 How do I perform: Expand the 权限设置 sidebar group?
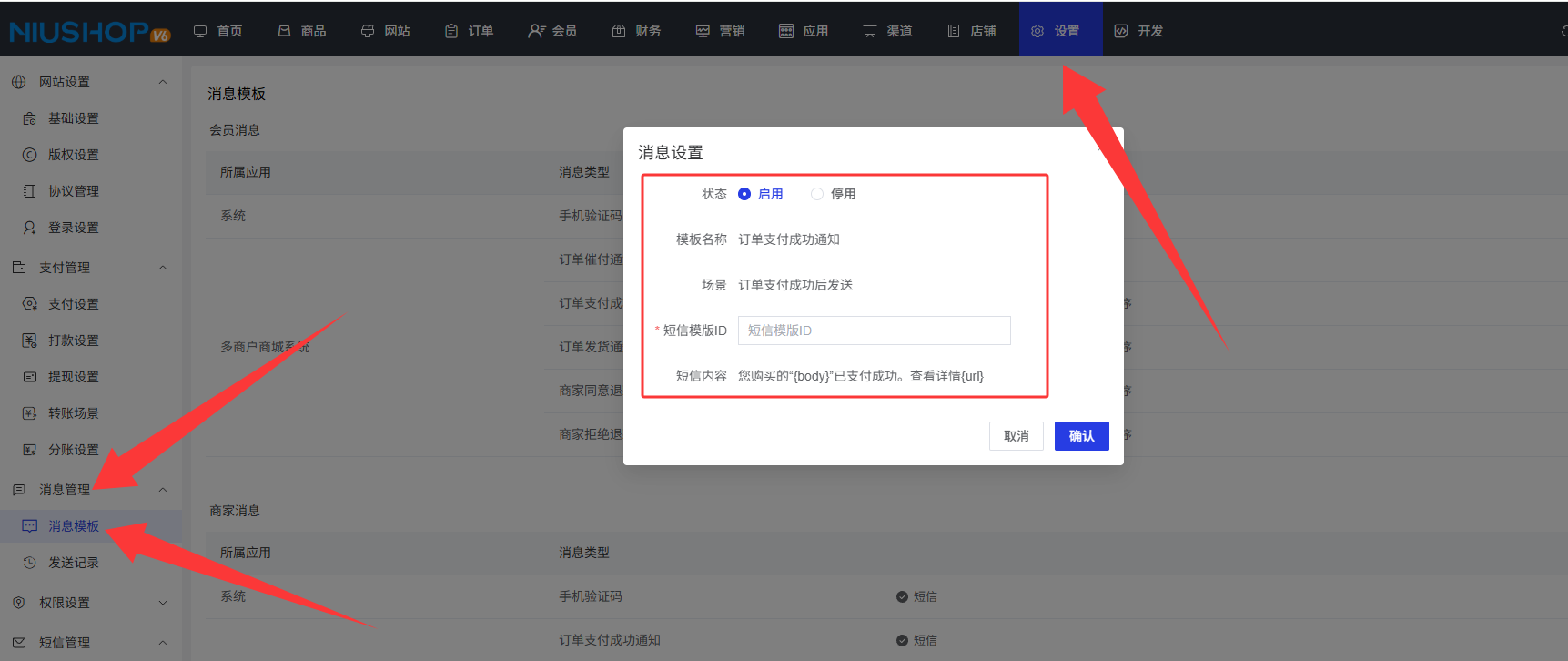pyautogui.click(x=163, y=603)
